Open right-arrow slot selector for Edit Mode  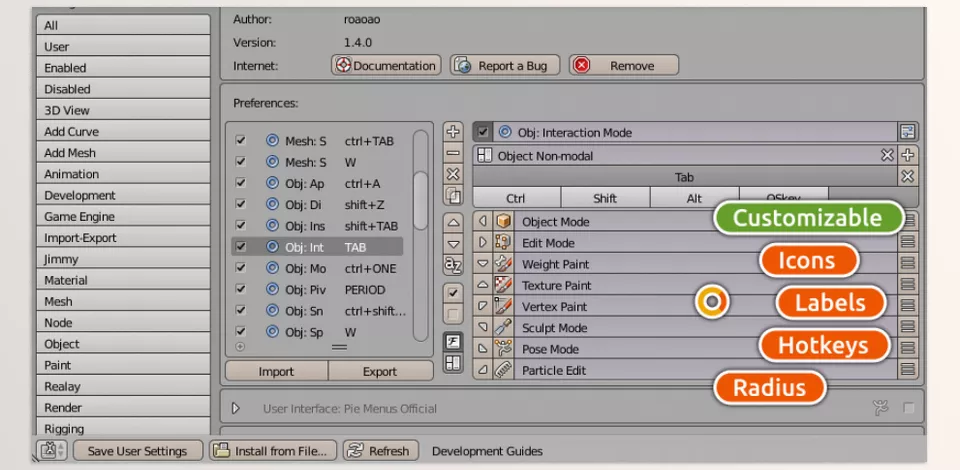coord(483,243)
